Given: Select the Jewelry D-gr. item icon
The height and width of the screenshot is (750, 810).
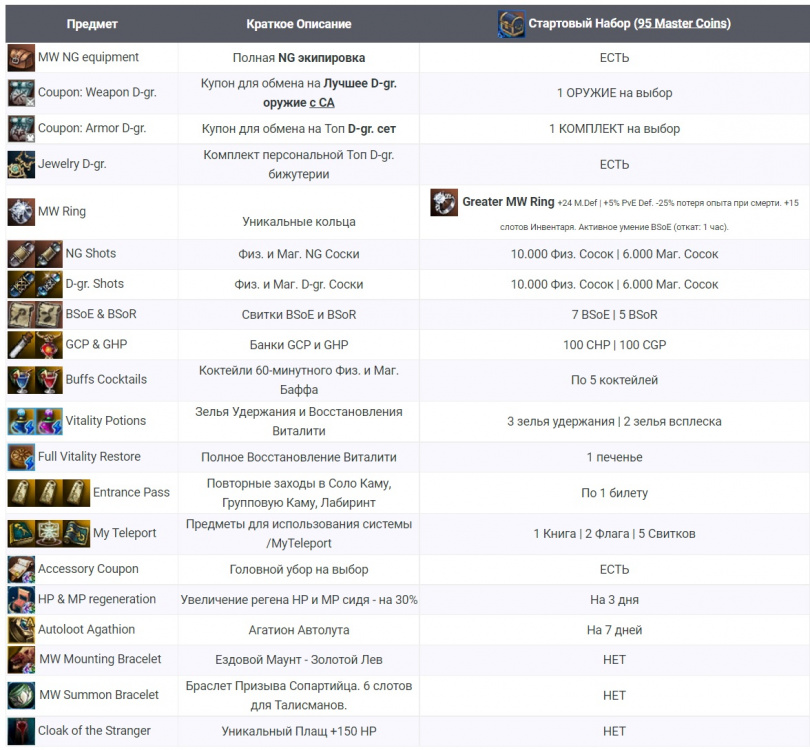Looking at the screenshot, I should tap(21, 164).
